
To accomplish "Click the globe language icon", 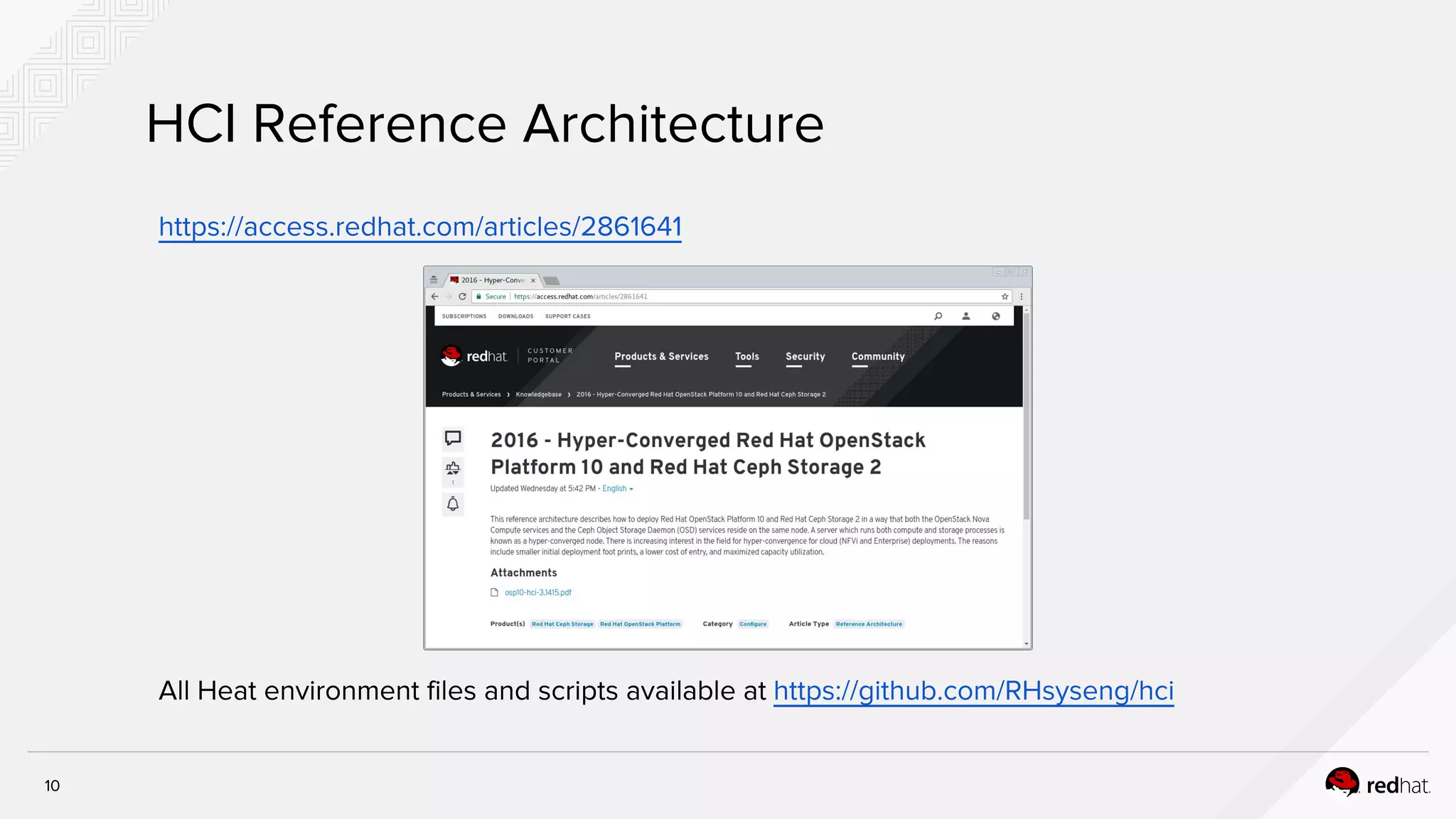I will [996, 316].
